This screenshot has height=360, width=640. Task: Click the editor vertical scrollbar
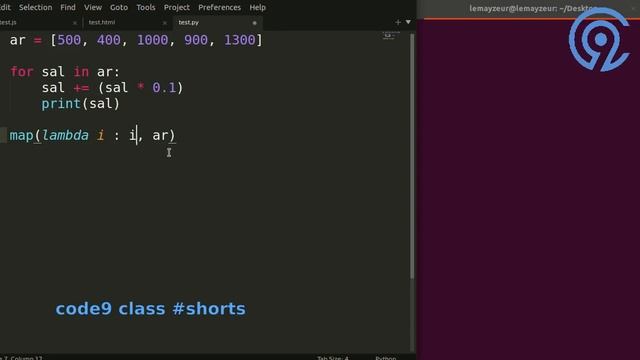(x=412, y=155)
